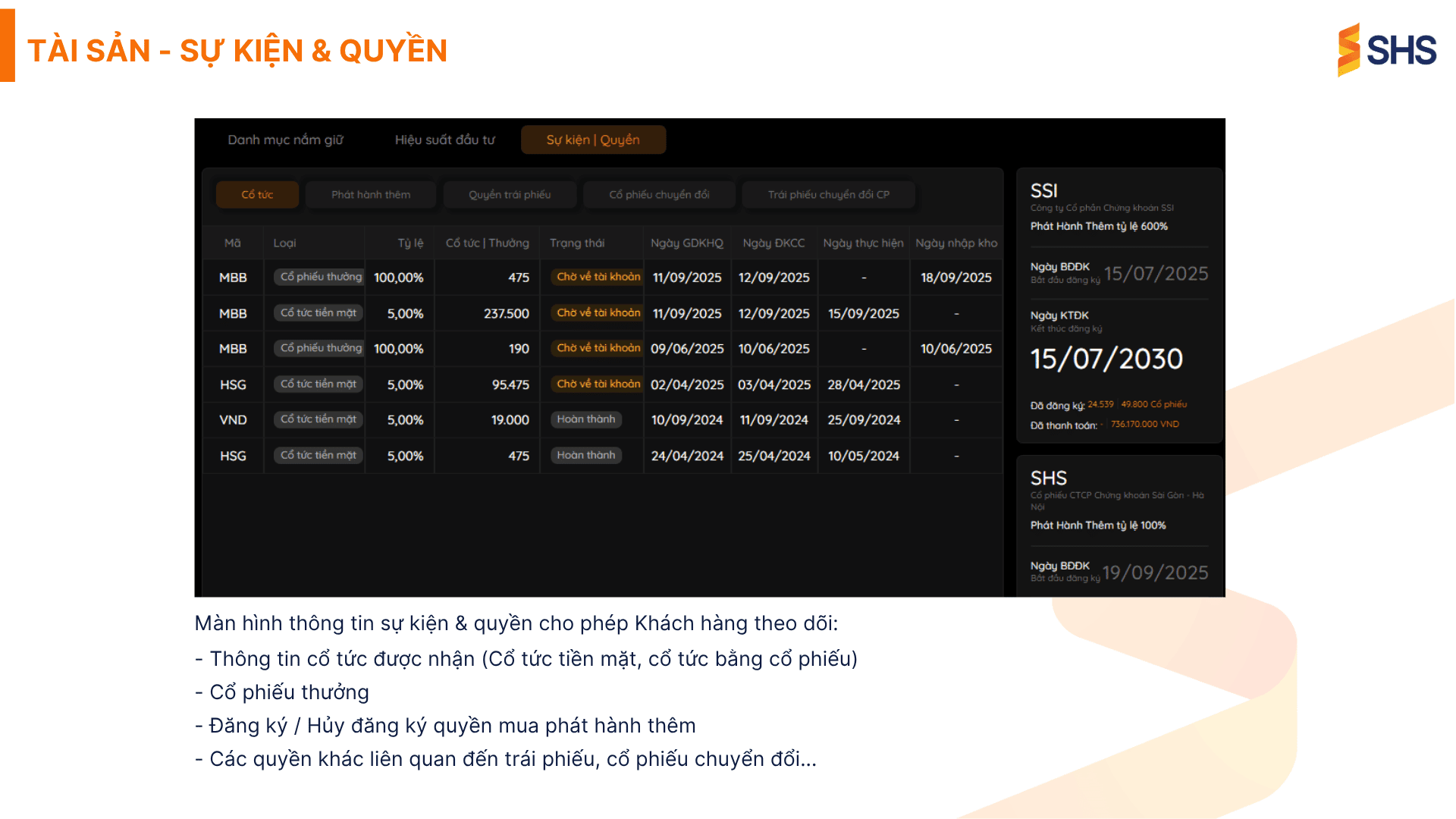Image resolution: width=1456 pixels, height=819 pixels.
Task: Click Chờ về tài khoản status in 95.475 row
Action: (598, 384)
